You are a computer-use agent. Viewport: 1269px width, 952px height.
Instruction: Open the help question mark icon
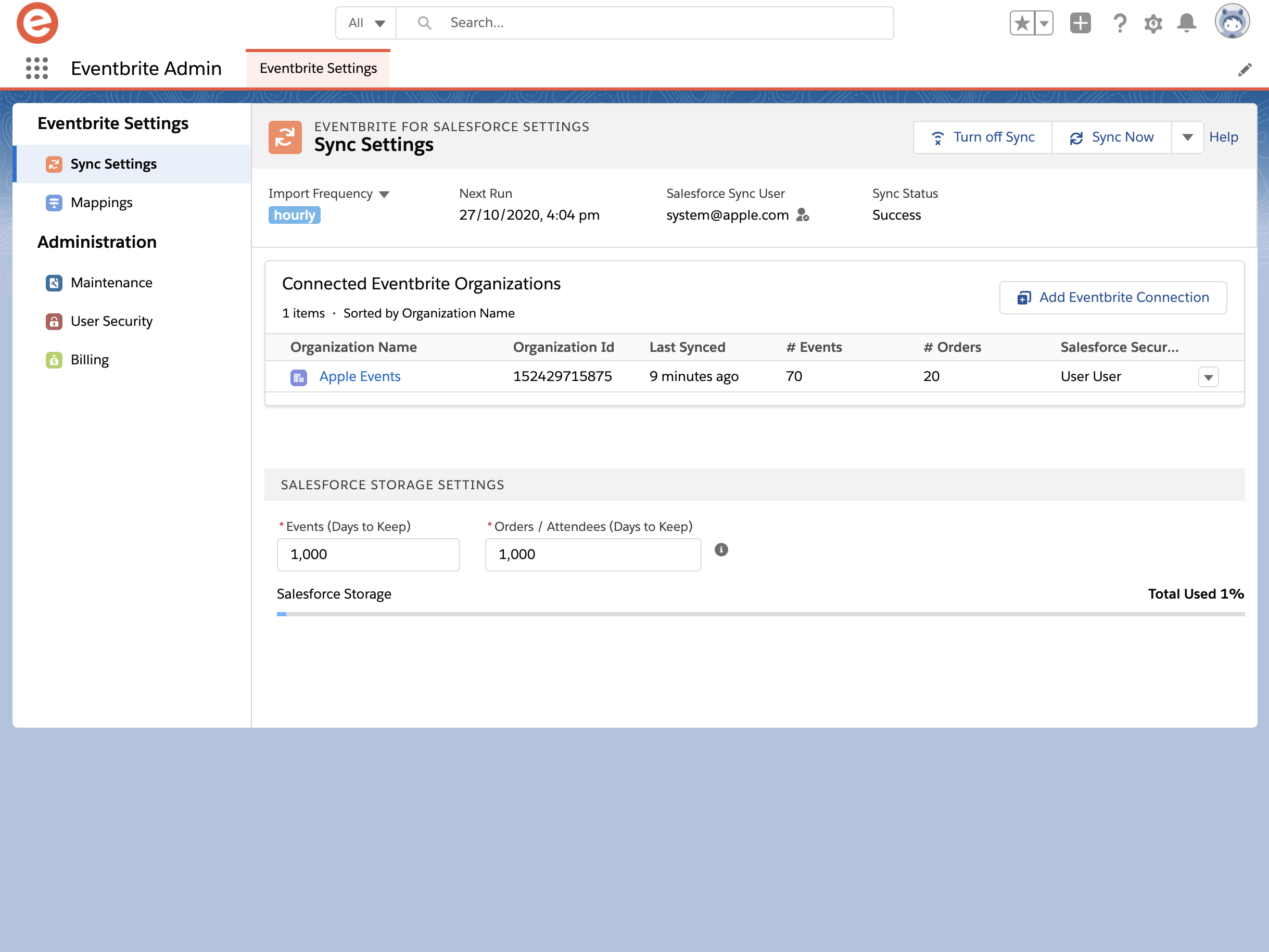pyautogui.click(x=1119, y=23)
